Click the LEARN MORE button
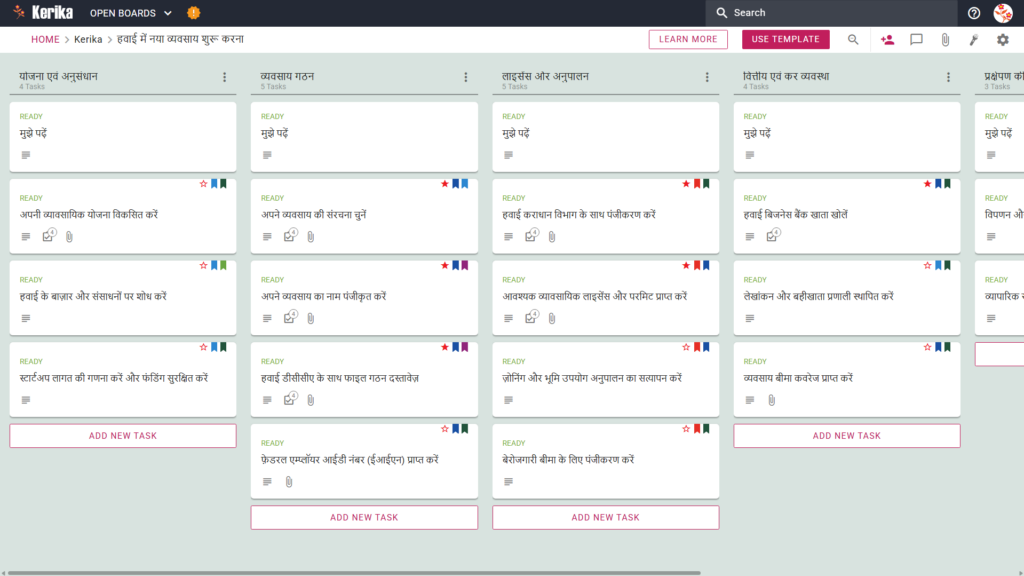The width and height of the screenshot is (1024, 576). [688, 39]
